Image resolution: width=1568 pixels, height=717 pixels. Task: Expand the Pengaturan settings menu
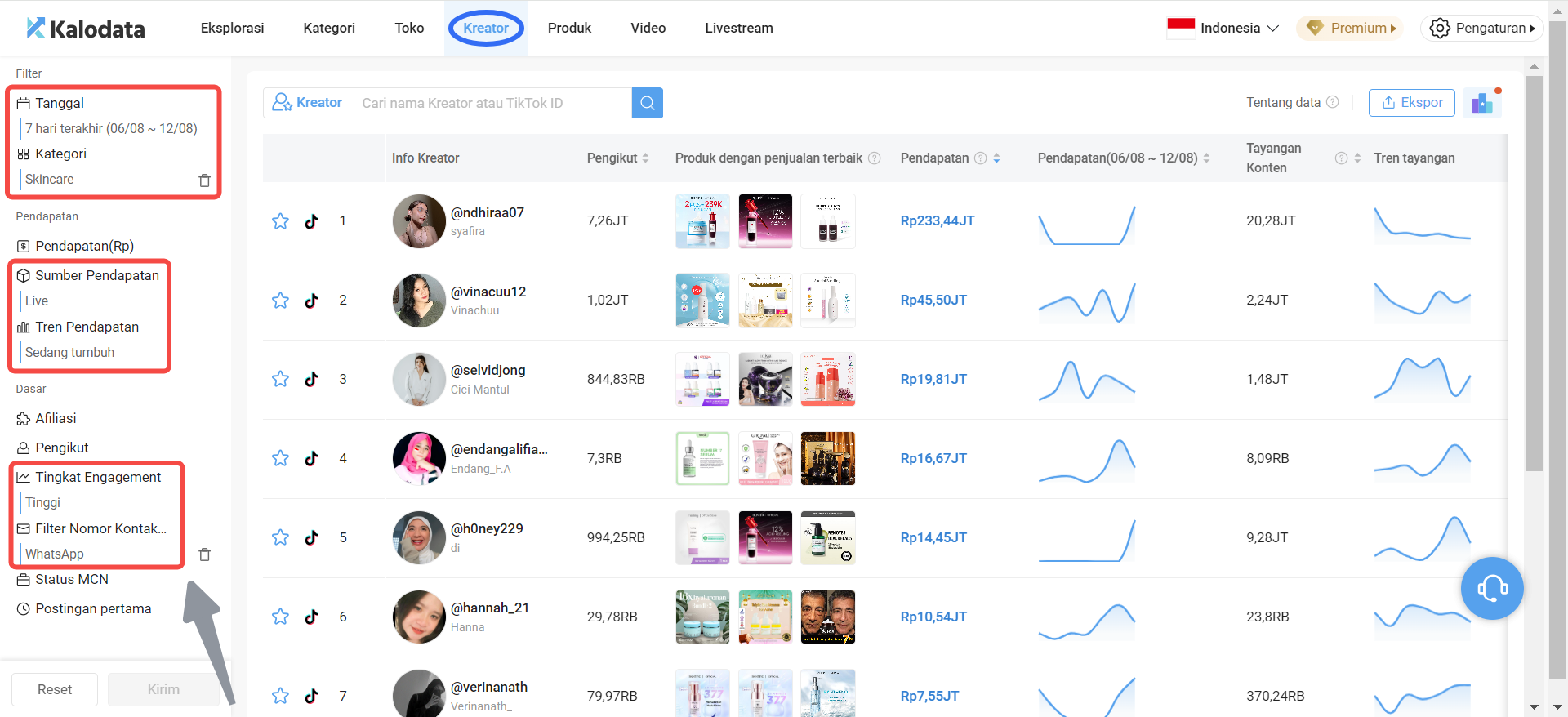1481,28
